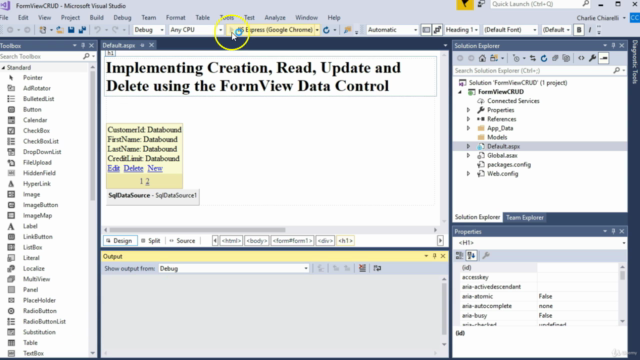Pin the Solution Explorer panel

pos(613,46)
